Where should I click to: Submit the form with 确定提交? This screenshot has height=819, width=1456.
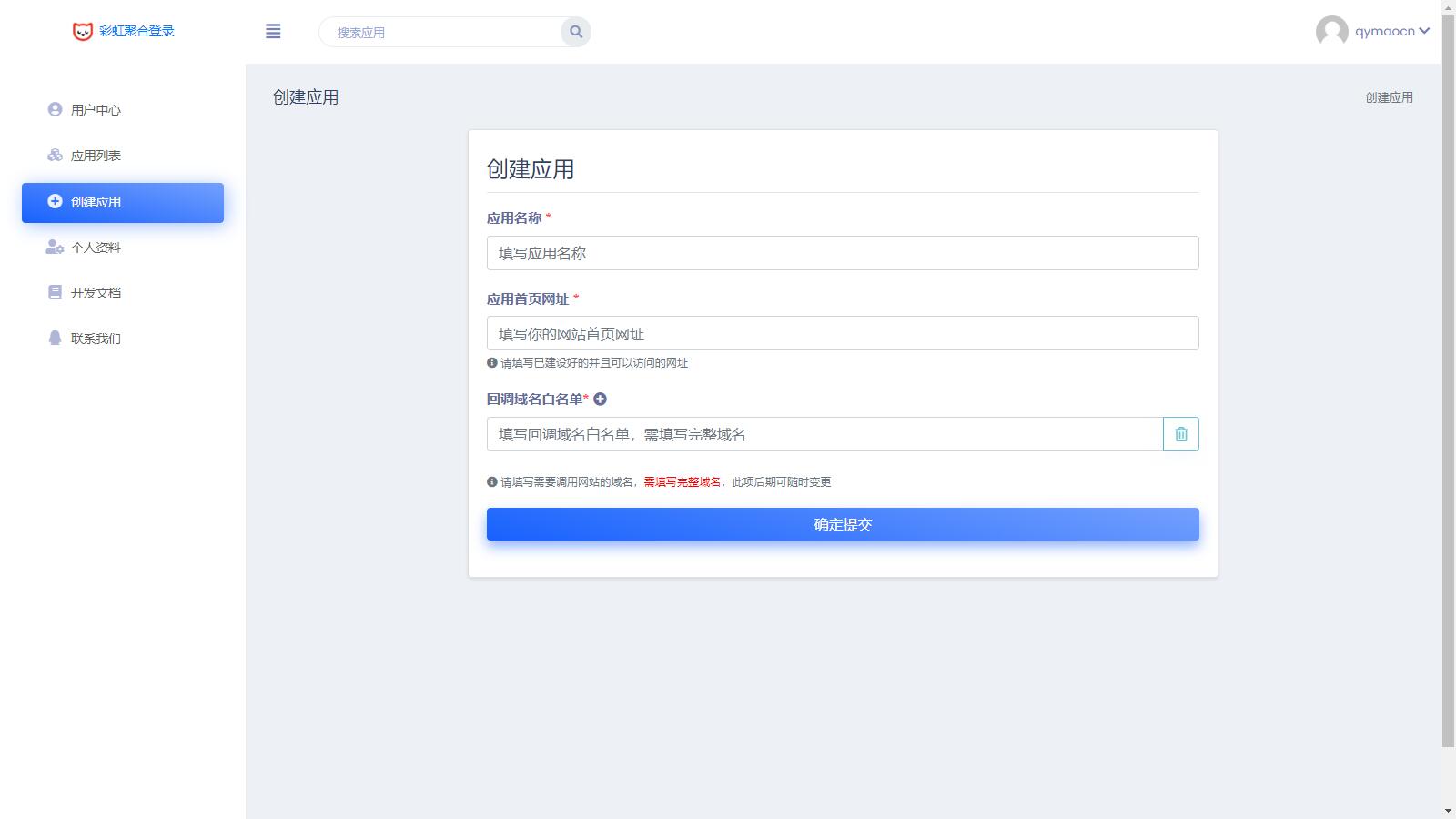(x=843, y=524)
